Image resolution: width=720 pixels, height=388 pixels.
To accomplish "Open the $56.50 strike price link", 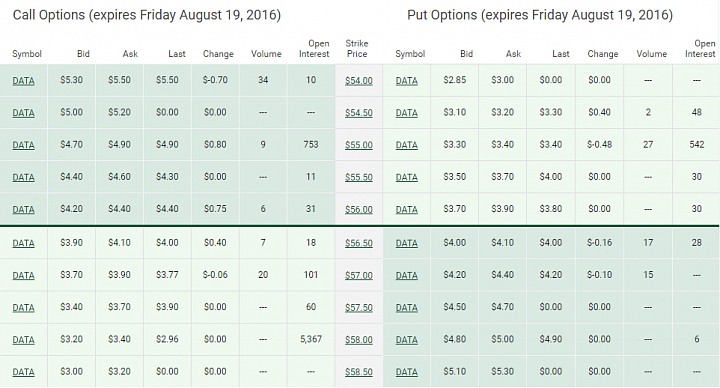I will pyautogui.click(x=359, y=243).
